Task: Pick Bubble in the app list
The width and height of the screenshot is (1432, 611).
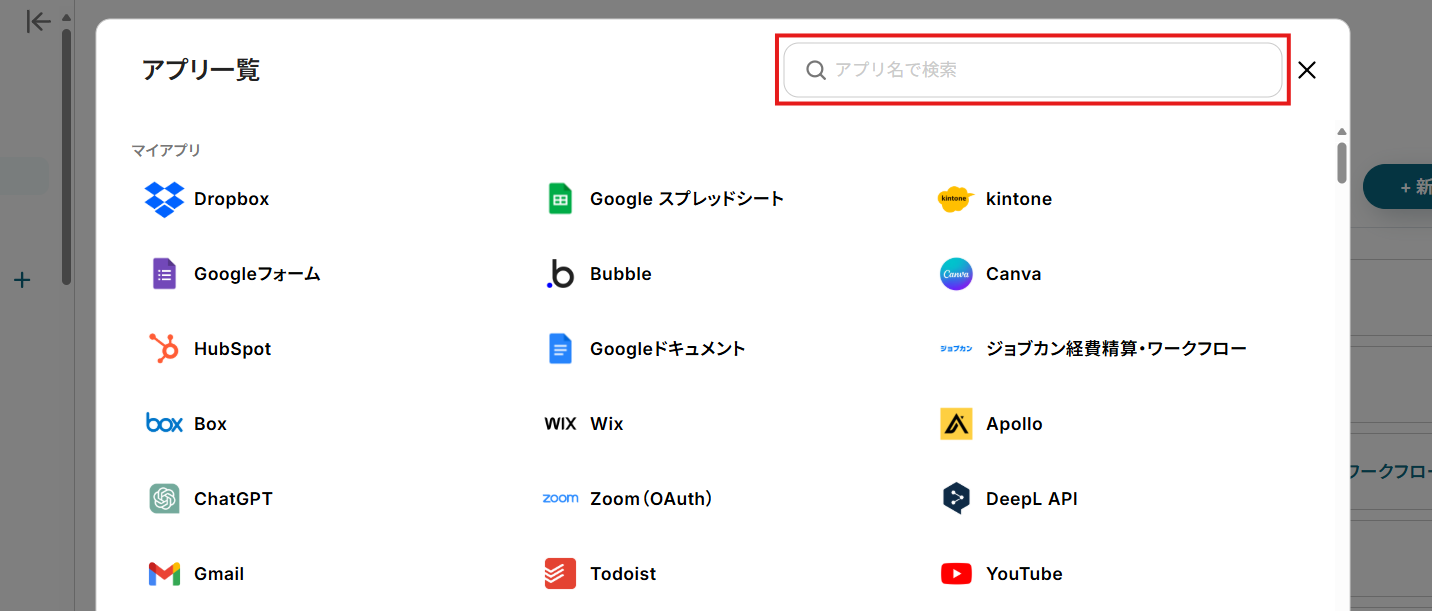Action: pyautogui.click(x=621, y=274)
